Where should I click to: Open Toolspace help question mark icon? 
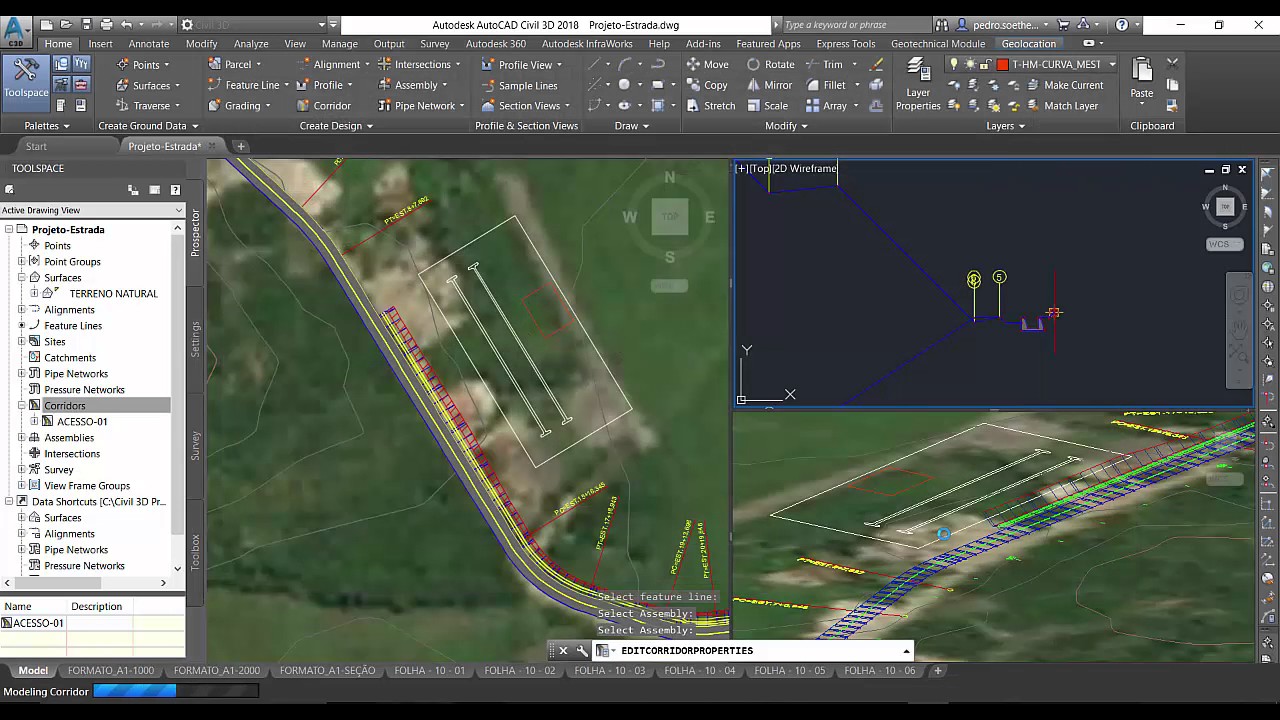tap(175, 190)
